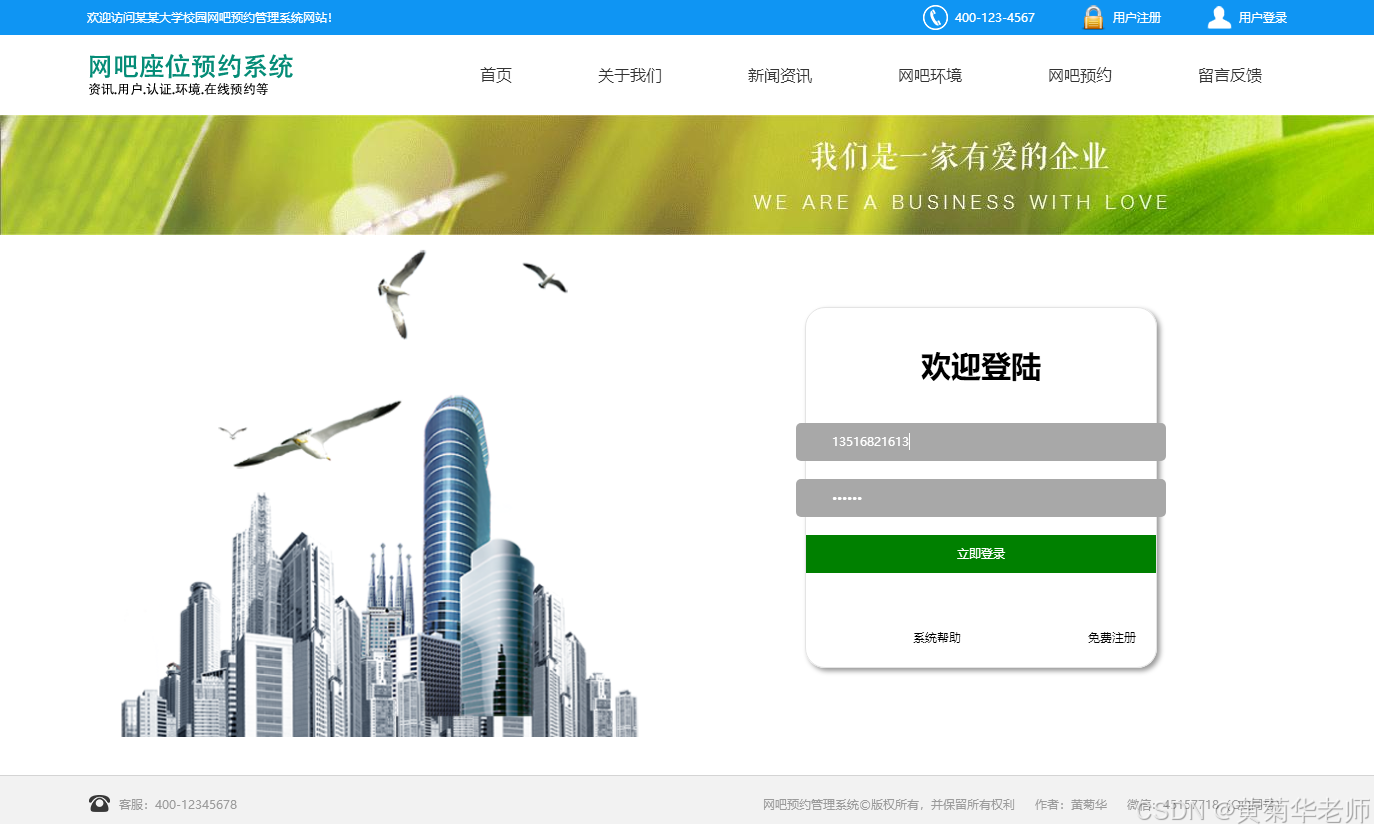Click the 网吧座位预约系统 site logo
Screen dimensions: 1374x834
(x=190, y=67)
